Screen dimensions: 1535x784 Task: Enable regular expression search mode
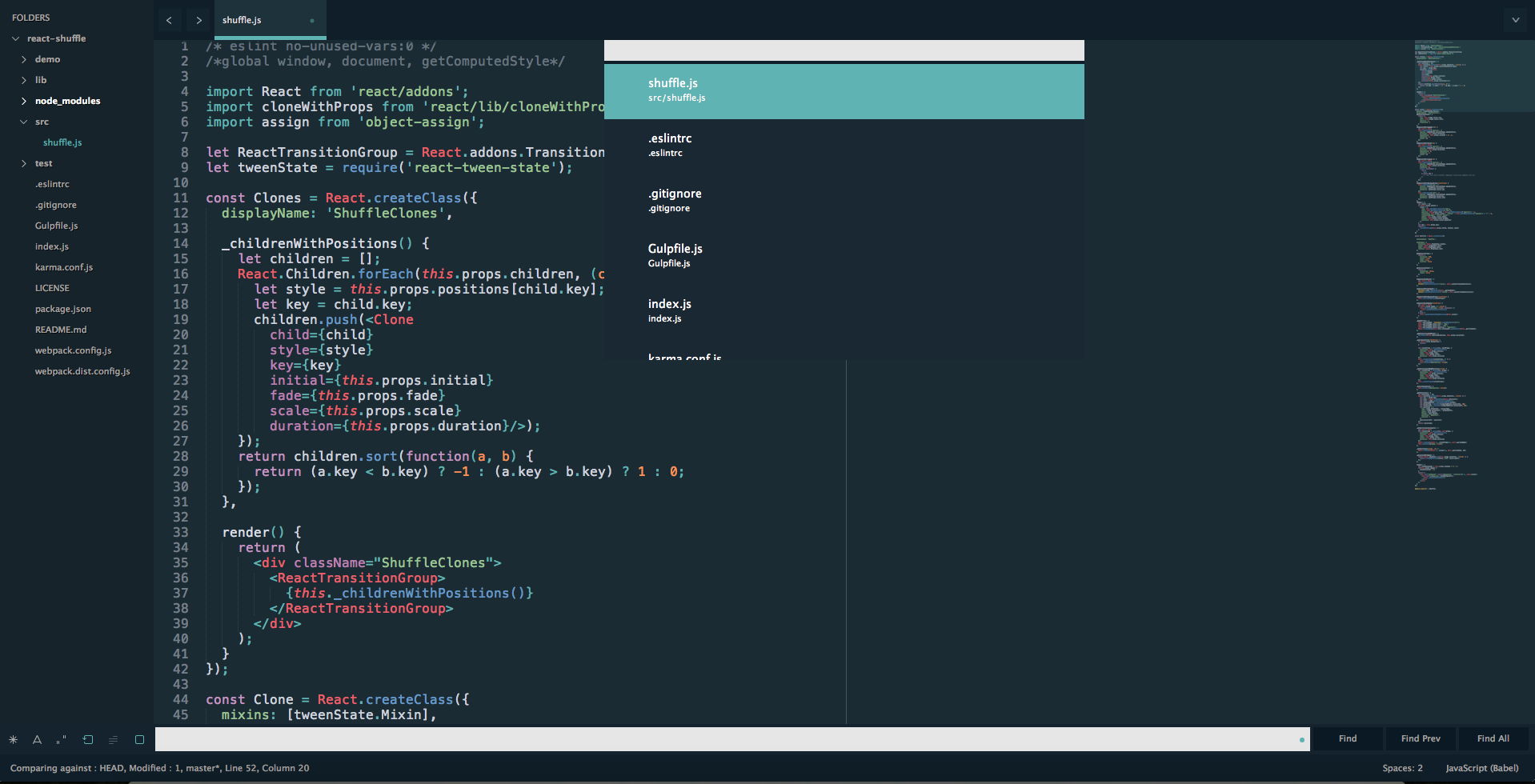tap(13, 738)
